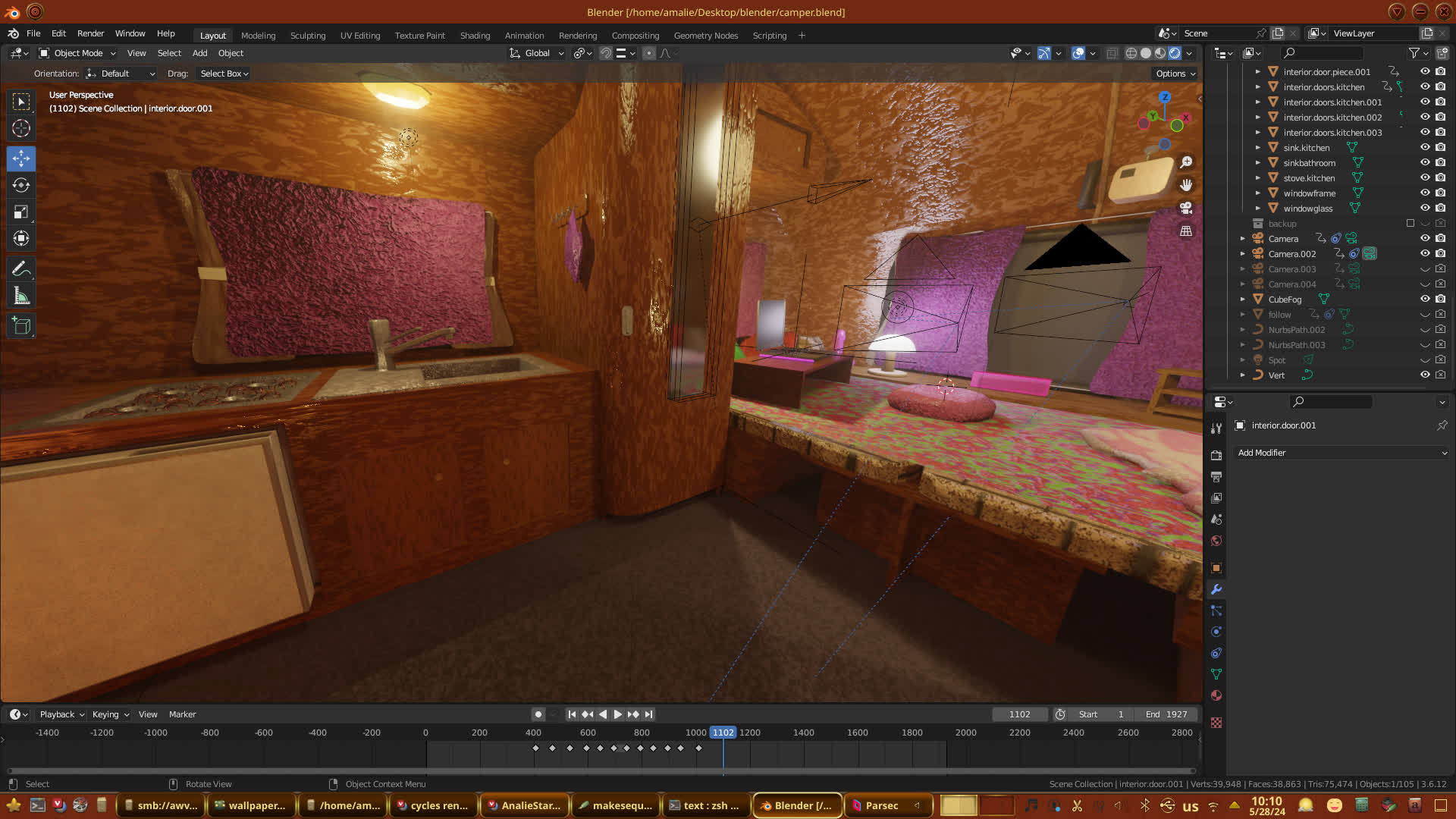Open the Render menu
Screen dimensions: 1456x819
90,33
